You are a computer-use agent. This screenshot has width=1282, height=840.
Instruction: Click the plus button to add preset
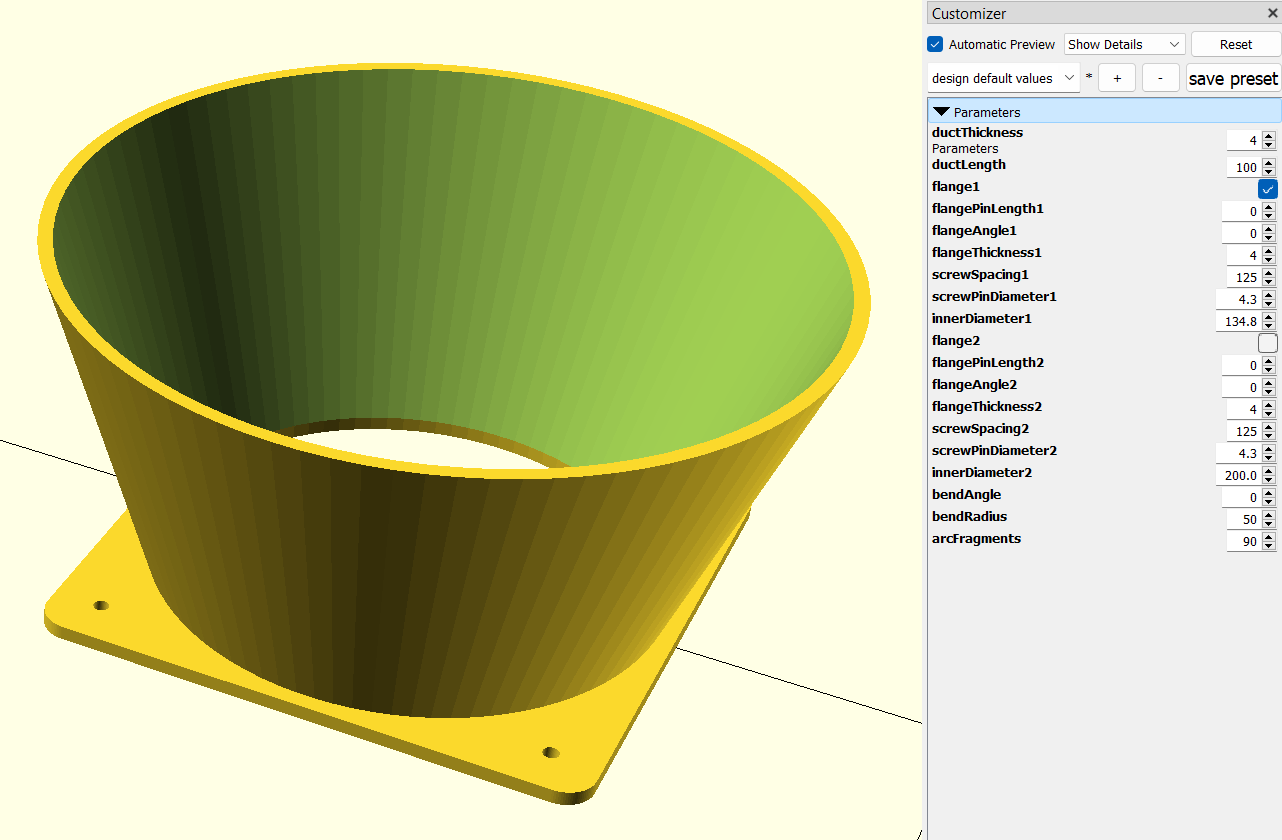(x=1117, y=78)
